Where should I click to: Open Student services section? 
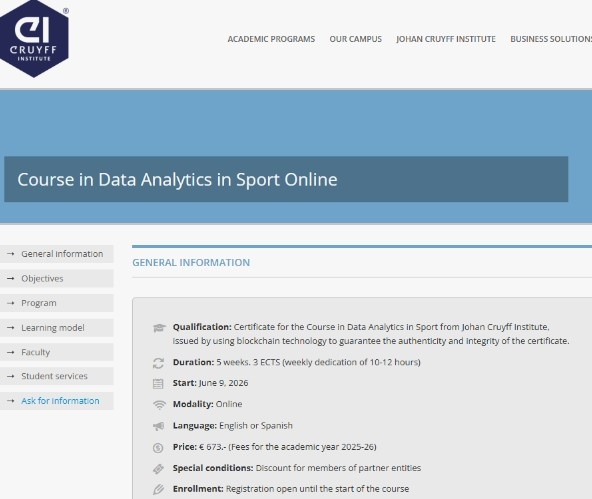tap(57, 376)
